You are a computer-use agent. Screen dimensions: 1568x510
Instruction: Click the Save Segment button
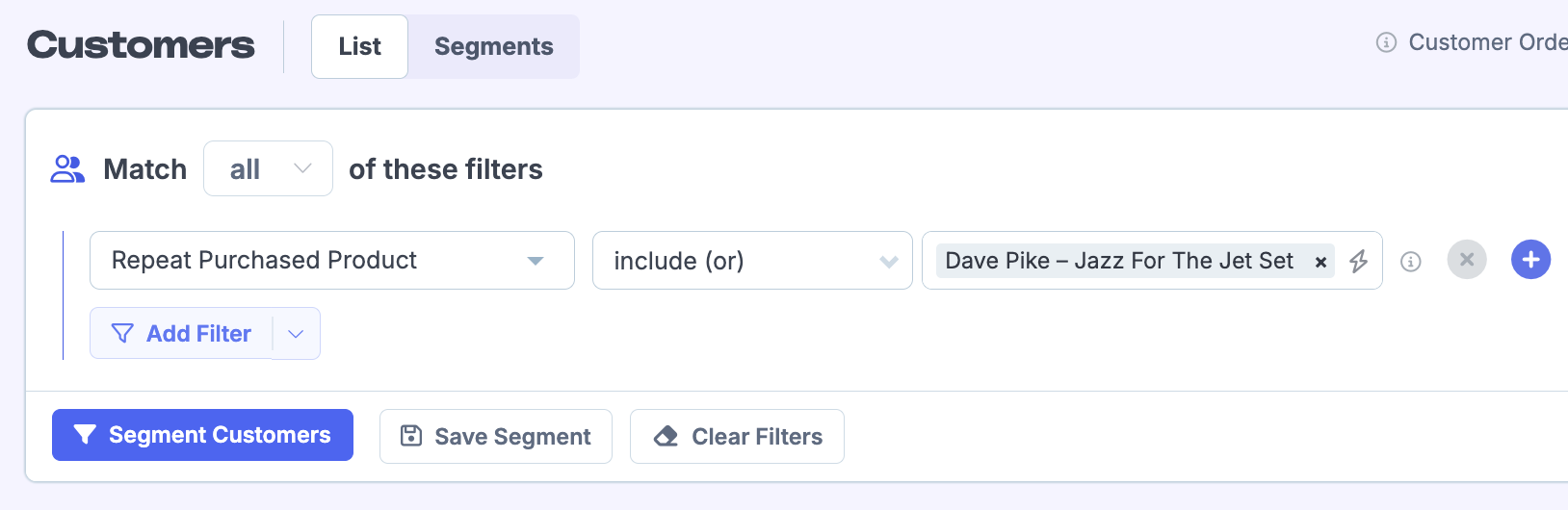pos(495,437)
